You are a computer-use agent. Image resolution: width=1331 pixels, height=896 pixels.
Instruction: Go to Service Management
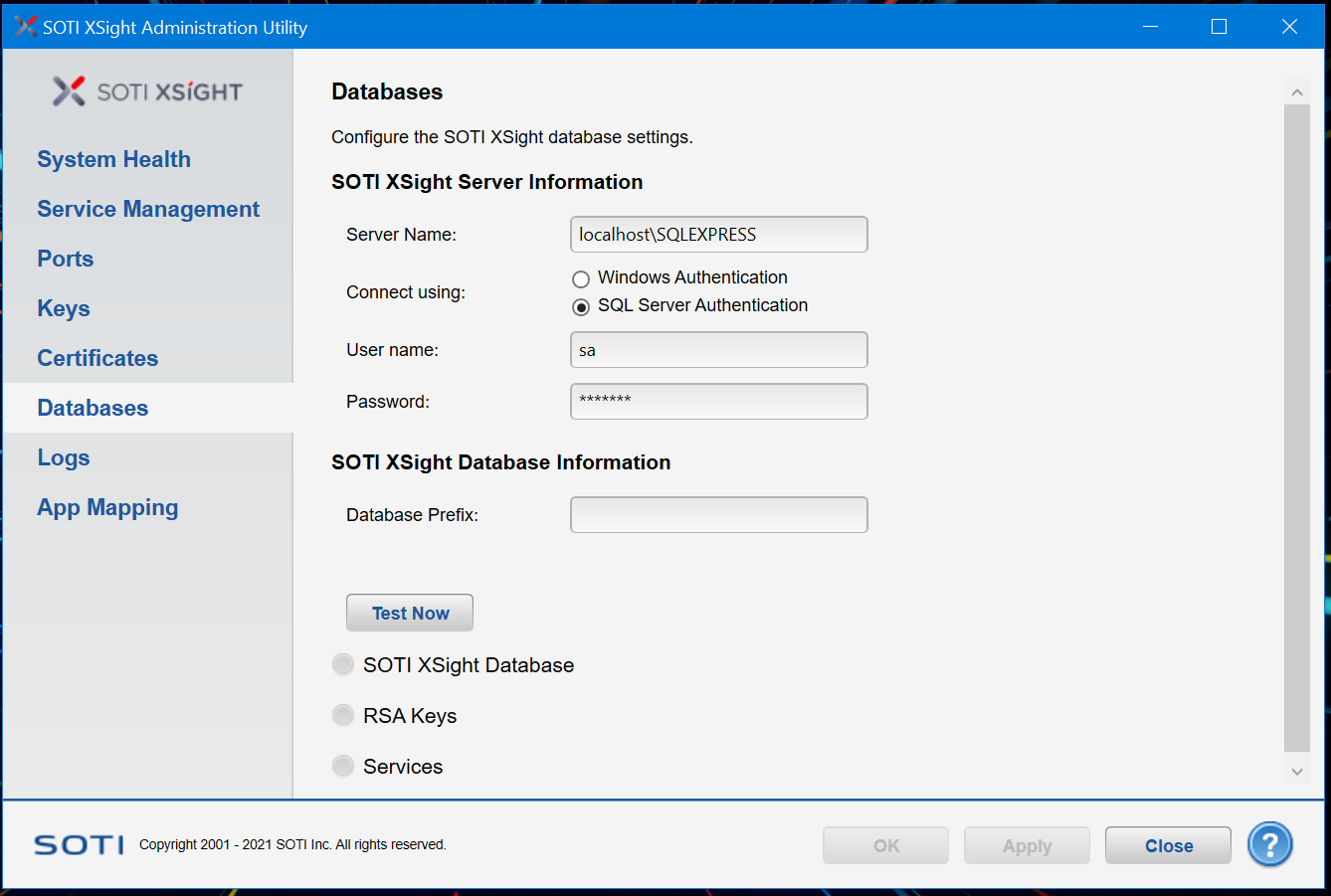tap(148, 209)
